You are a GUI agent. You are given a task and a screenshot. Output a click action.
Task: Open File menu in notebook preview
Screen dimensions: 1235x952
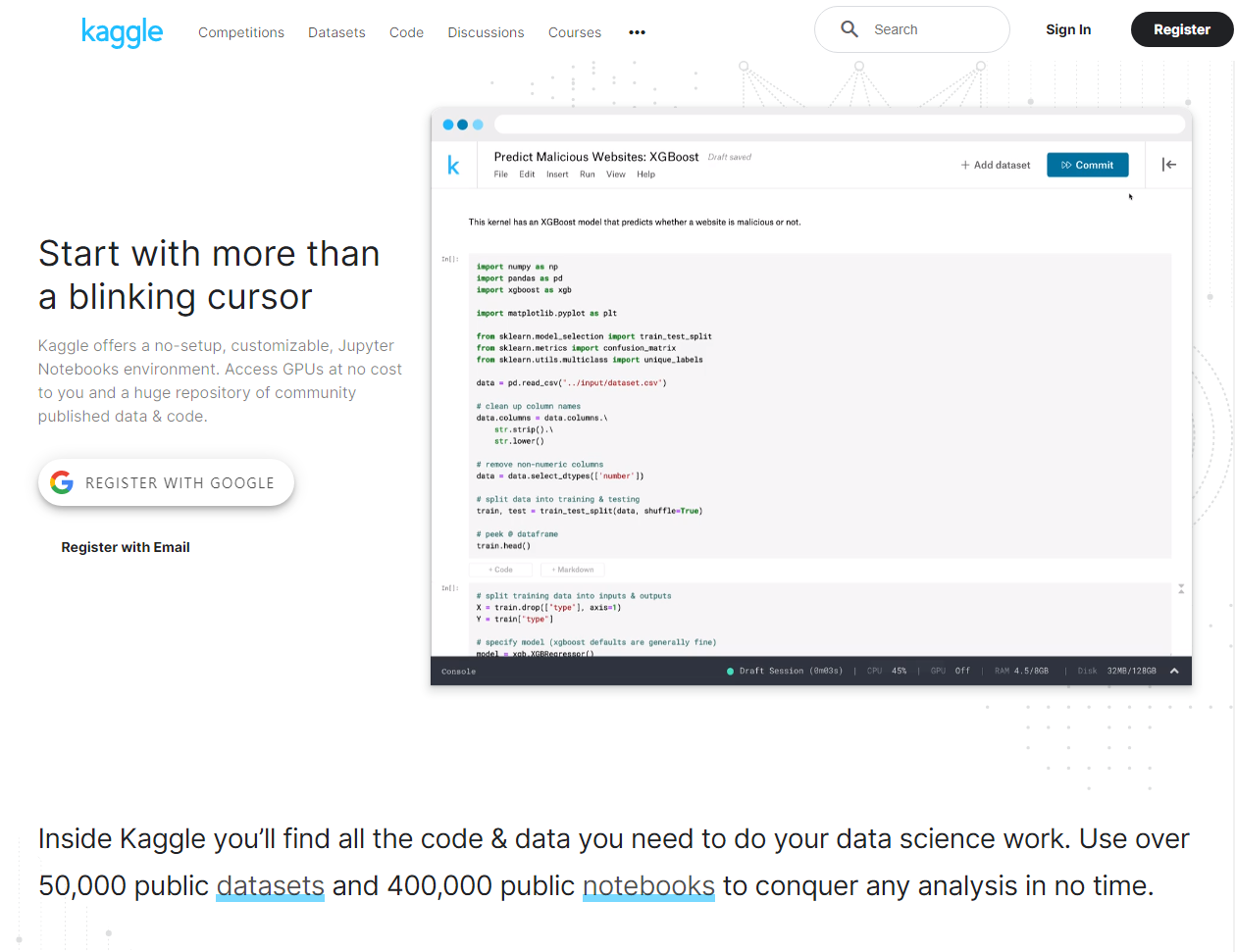[501, 175]
